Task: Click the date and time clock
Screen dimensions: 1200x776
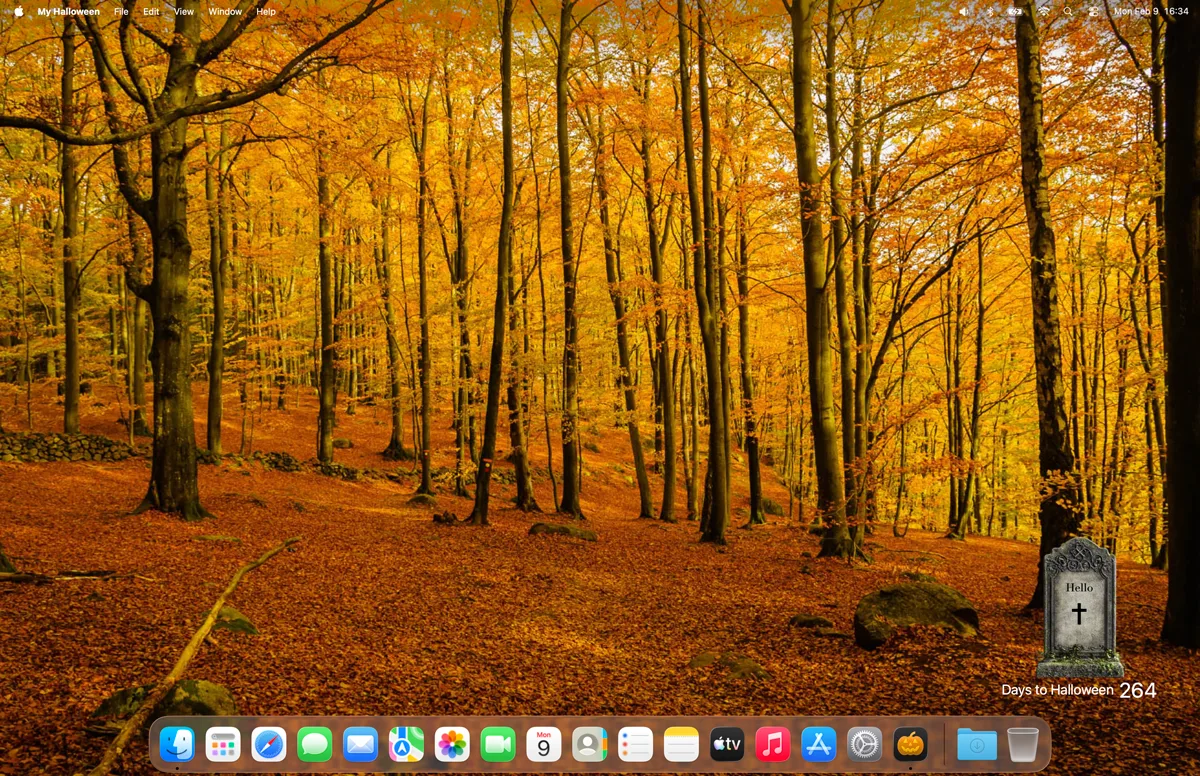Action: point(1150,11)
